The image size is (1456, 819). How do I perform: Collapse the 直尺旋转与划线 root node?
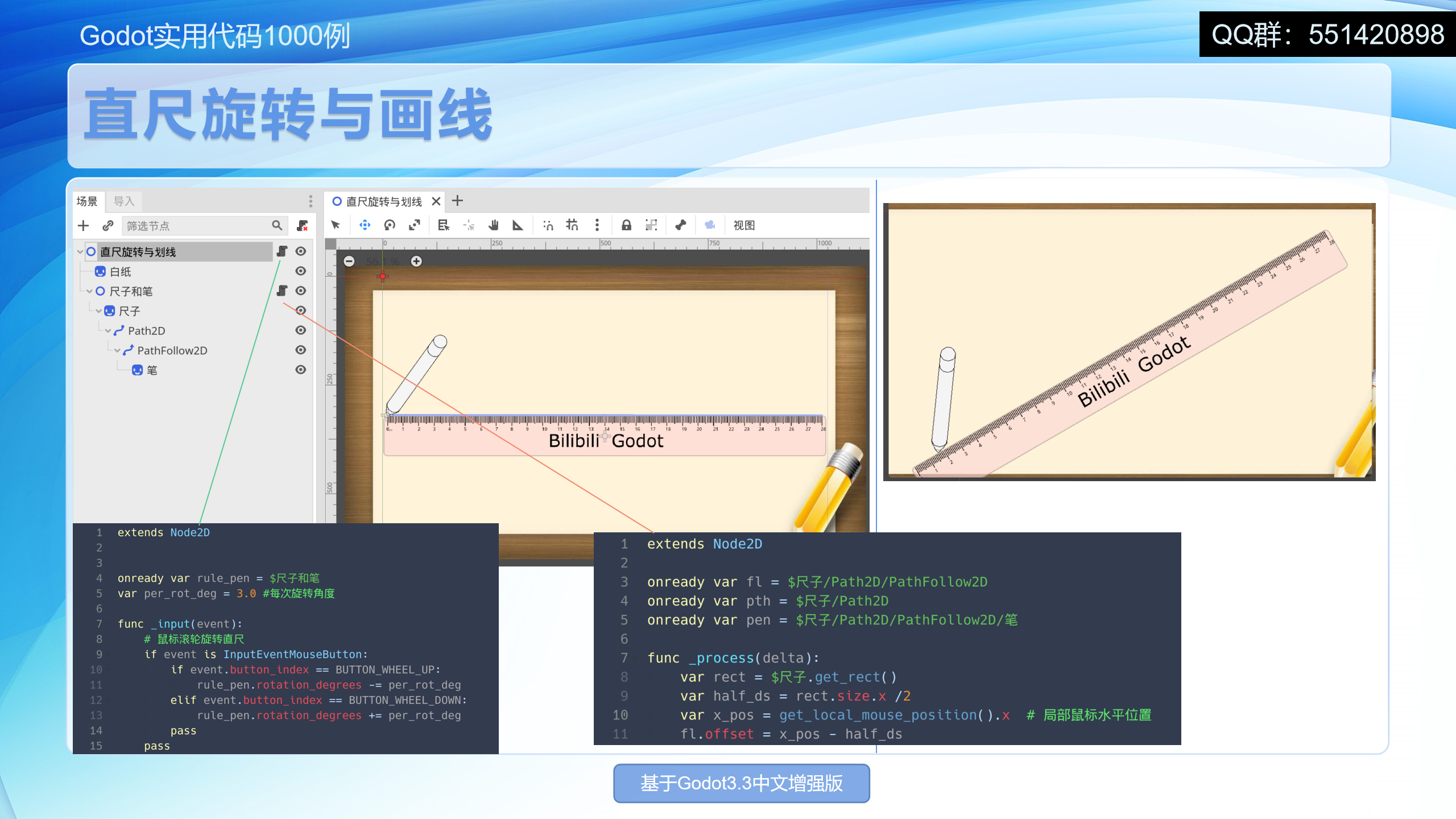tap(80, 251)
